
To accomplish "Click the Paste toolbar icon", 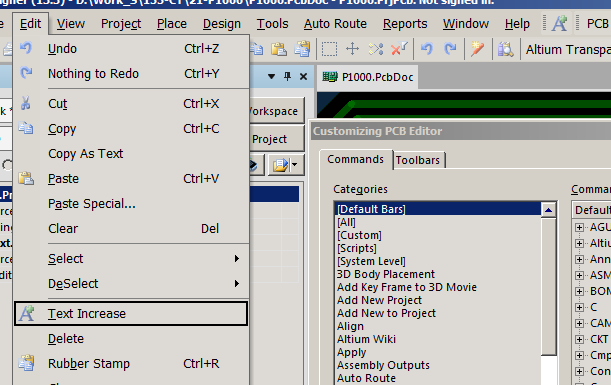I will pyautogui.click(x=279, y=49).
